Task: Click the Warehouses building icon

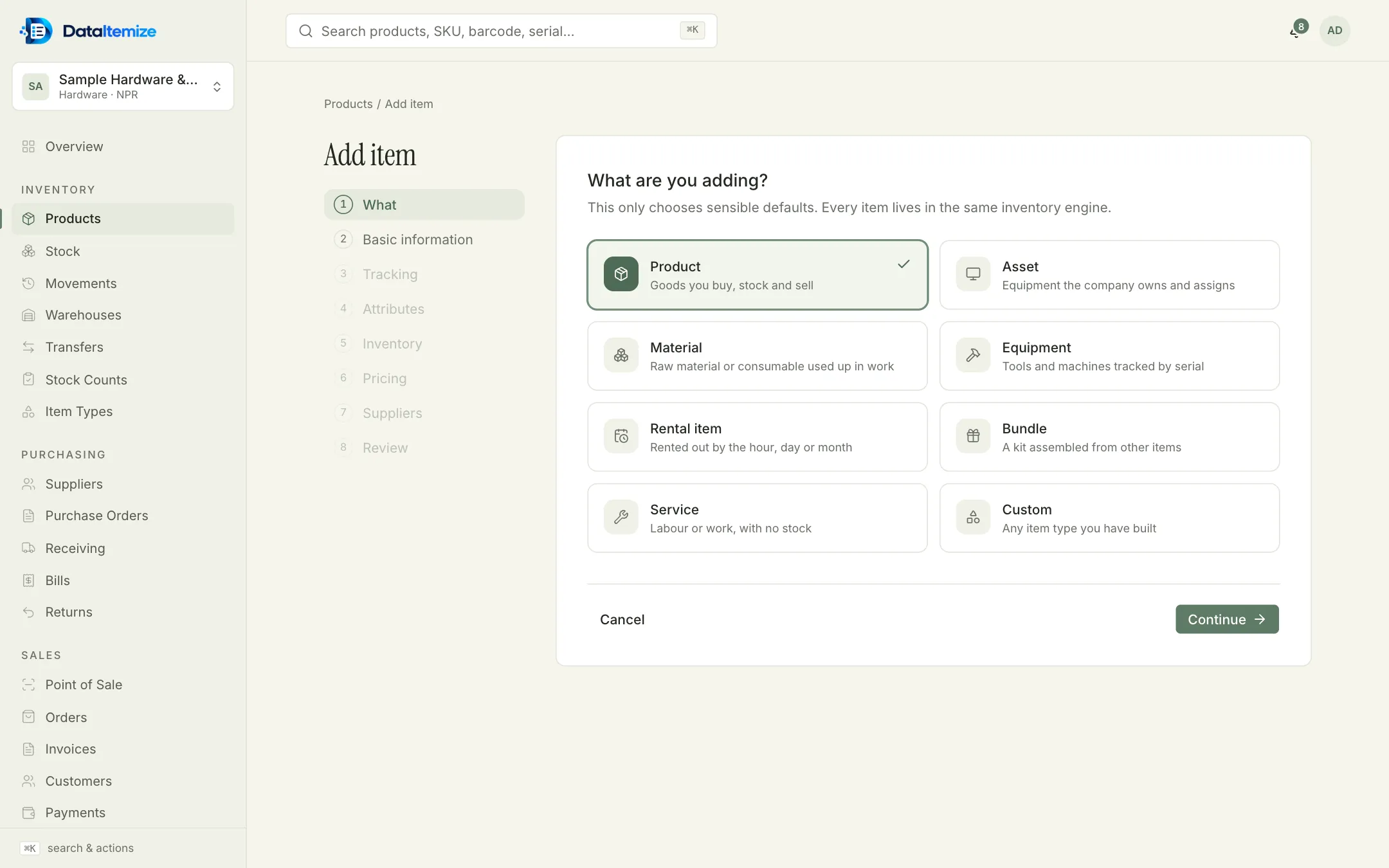Action: [x=28, y=315]
